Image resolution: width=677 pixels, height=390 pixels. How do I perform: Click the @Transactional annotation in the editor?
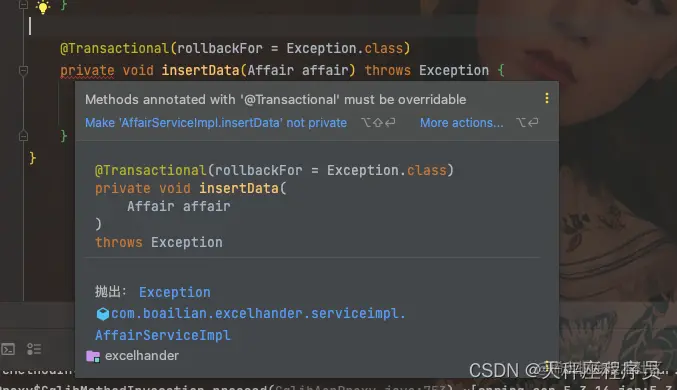coord(114,48)
